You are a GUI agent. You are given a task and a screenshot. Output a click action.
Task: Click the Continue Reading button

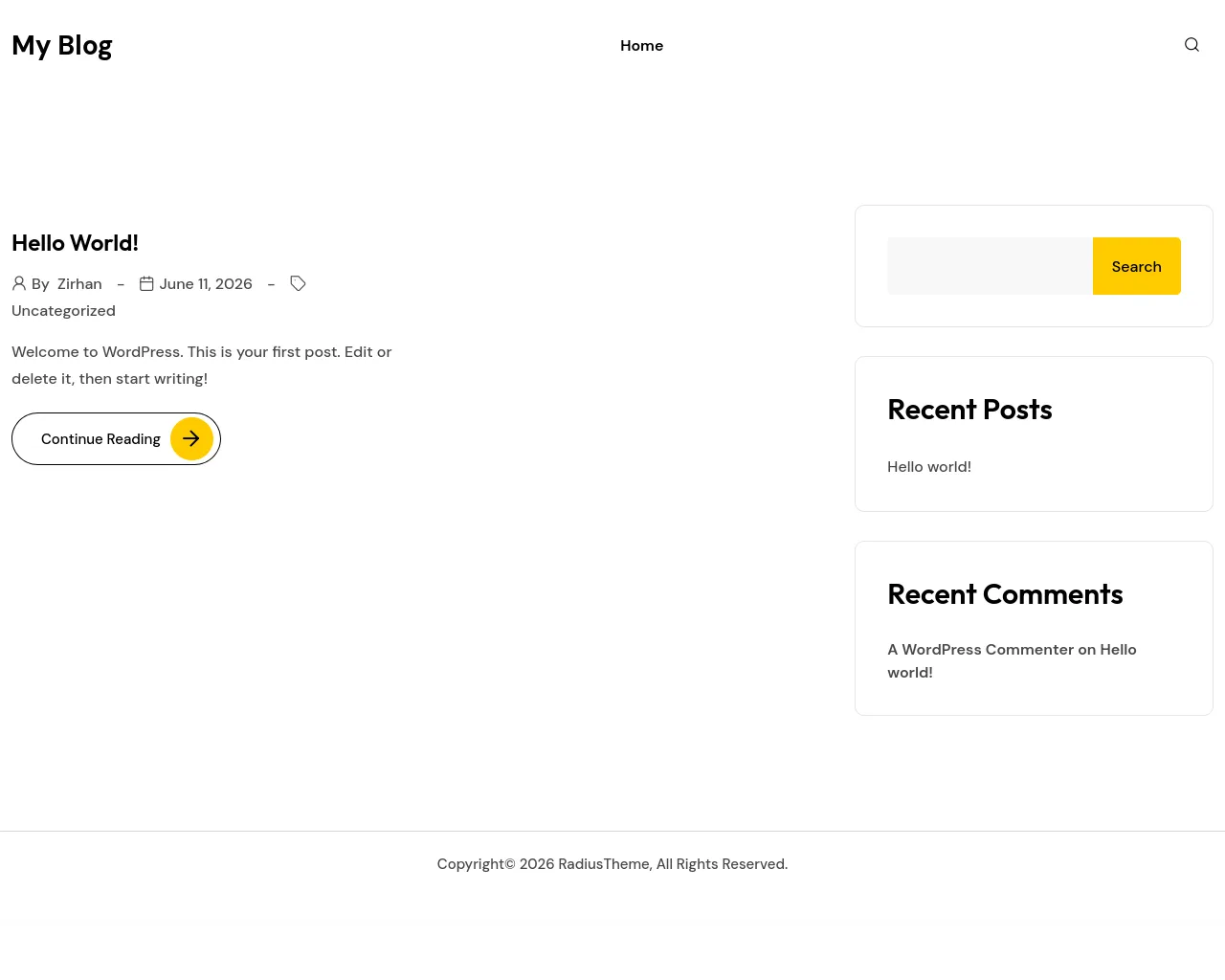pyautogui.click(x=116, y=438)
